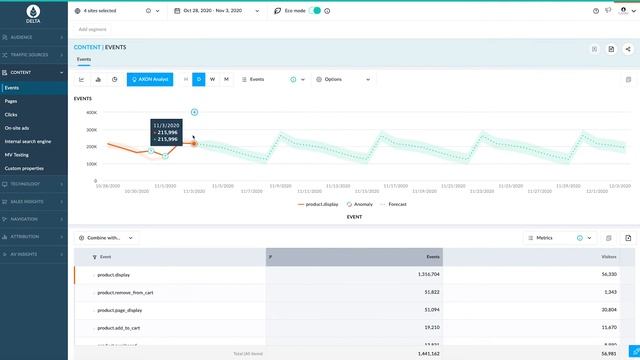Open the Pages item in sidebar
Image resolution: width=640 pixels, height=360 pixels.
click(34, 101)
